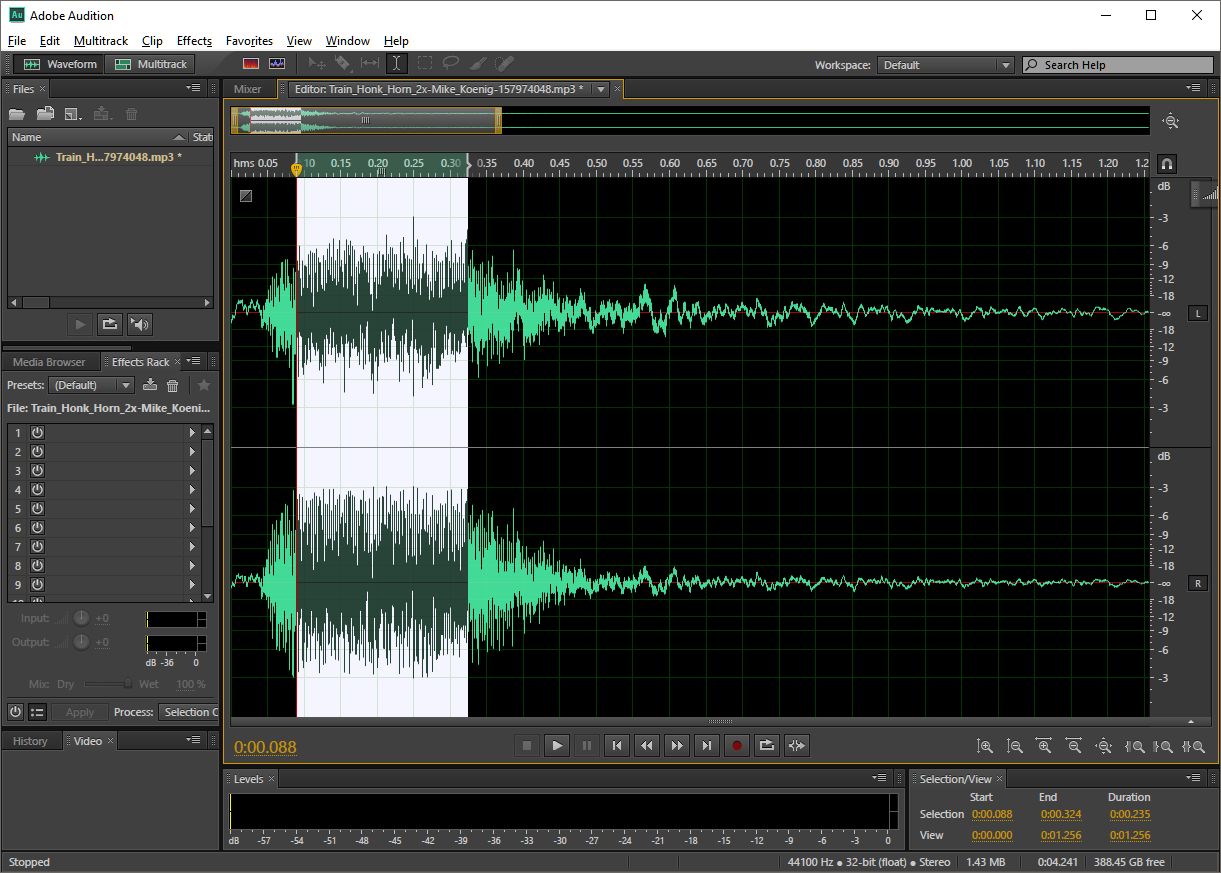The image size is (1221, 873).
Task: Toggle Loop Playback in transport bar
Action: point(767,745)
